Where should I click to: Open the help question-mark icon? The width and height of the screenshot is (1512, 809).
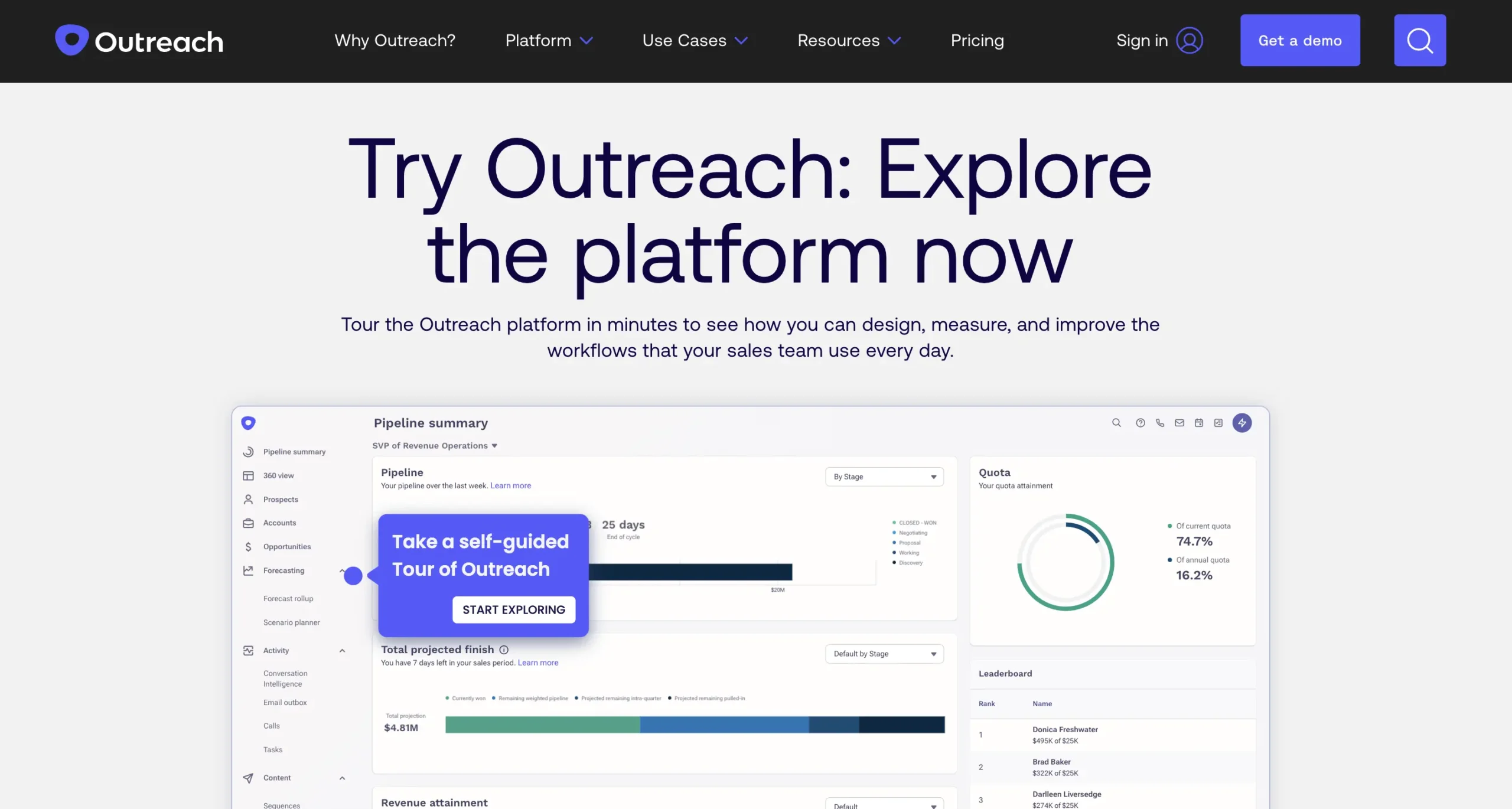click(x=1140, y=423)
